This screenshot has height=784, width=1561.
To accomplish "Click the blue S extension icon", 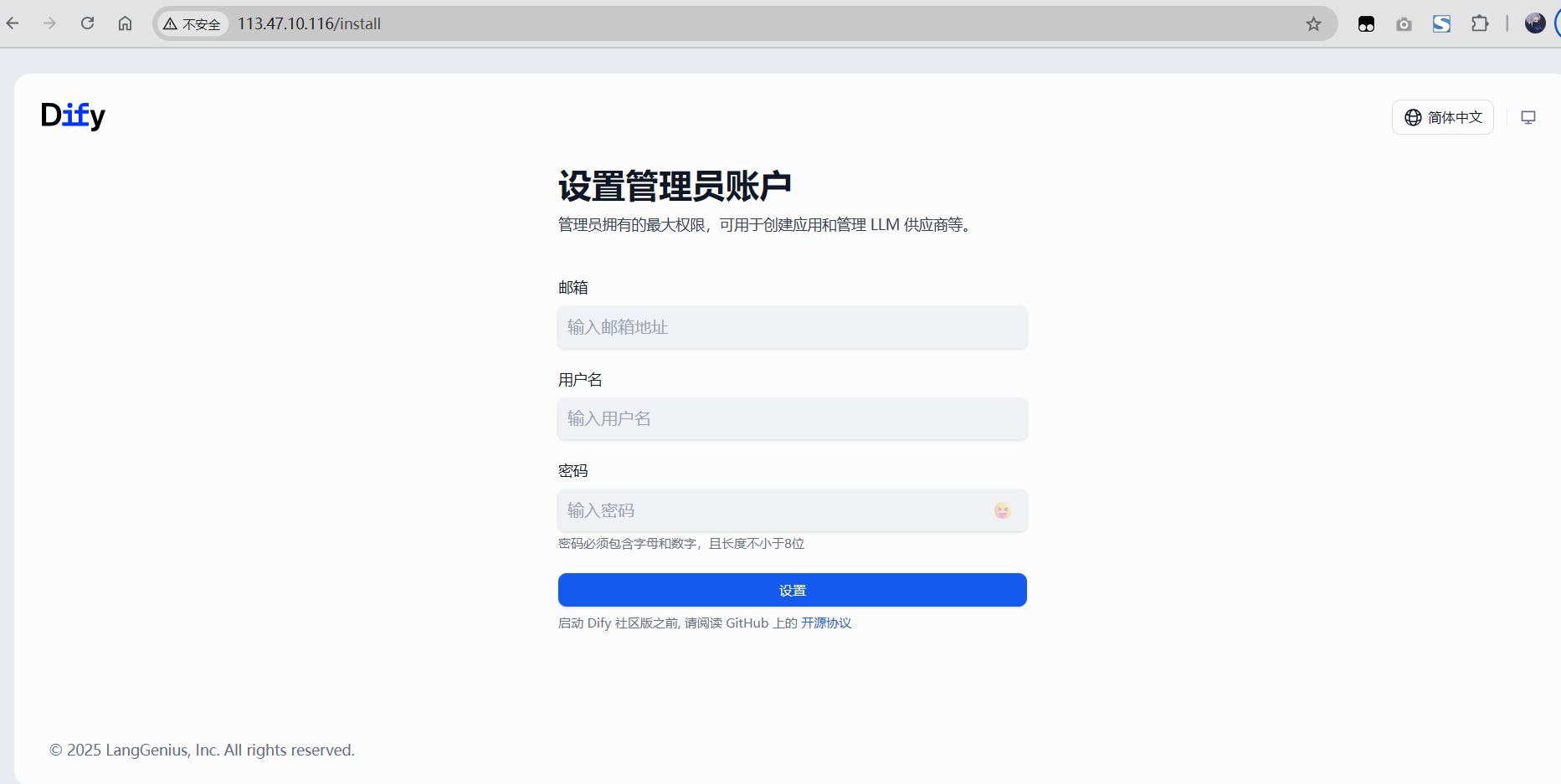I will click(x=1441, y=23).
